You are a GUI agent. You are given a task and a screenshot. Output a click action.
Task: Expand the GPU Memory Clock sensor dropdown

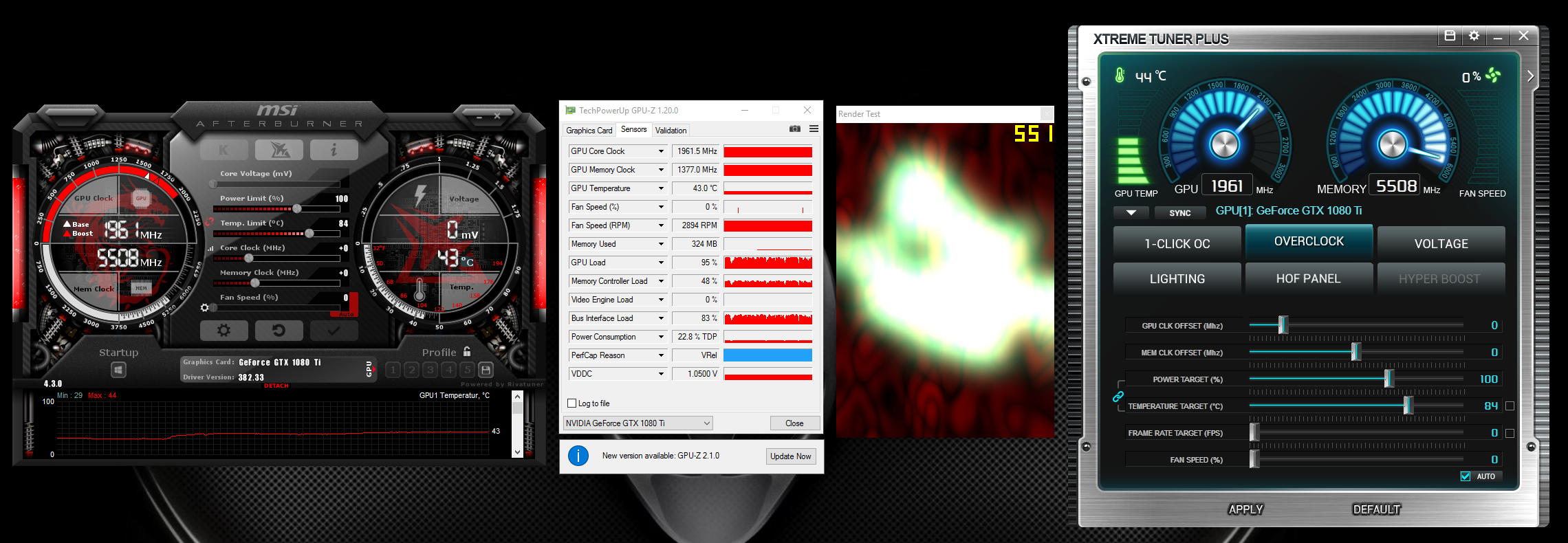pos(661,170)
